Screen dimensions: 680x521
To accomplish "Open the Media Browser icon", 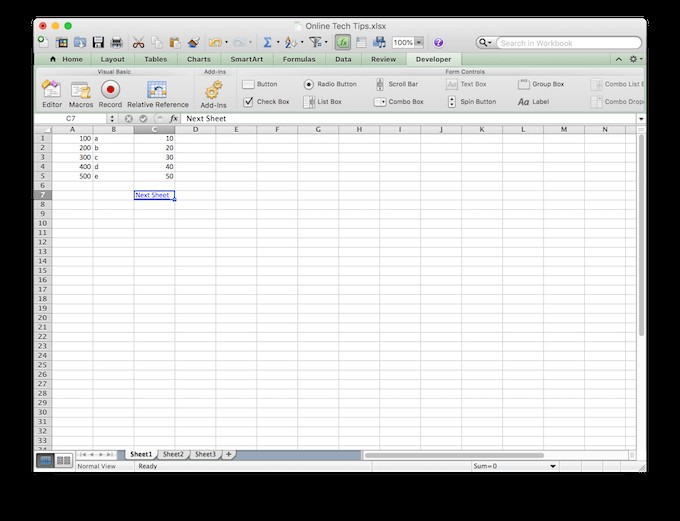I will (x=379, y=43).
